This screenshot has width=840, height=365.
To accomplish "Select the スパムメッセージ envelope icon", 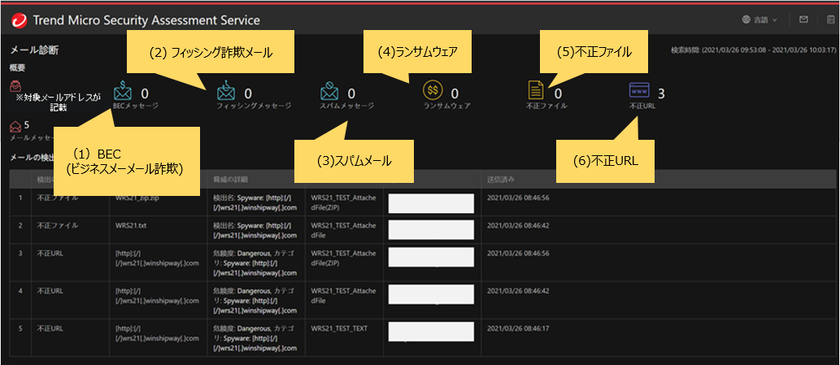I will point(329,91).
